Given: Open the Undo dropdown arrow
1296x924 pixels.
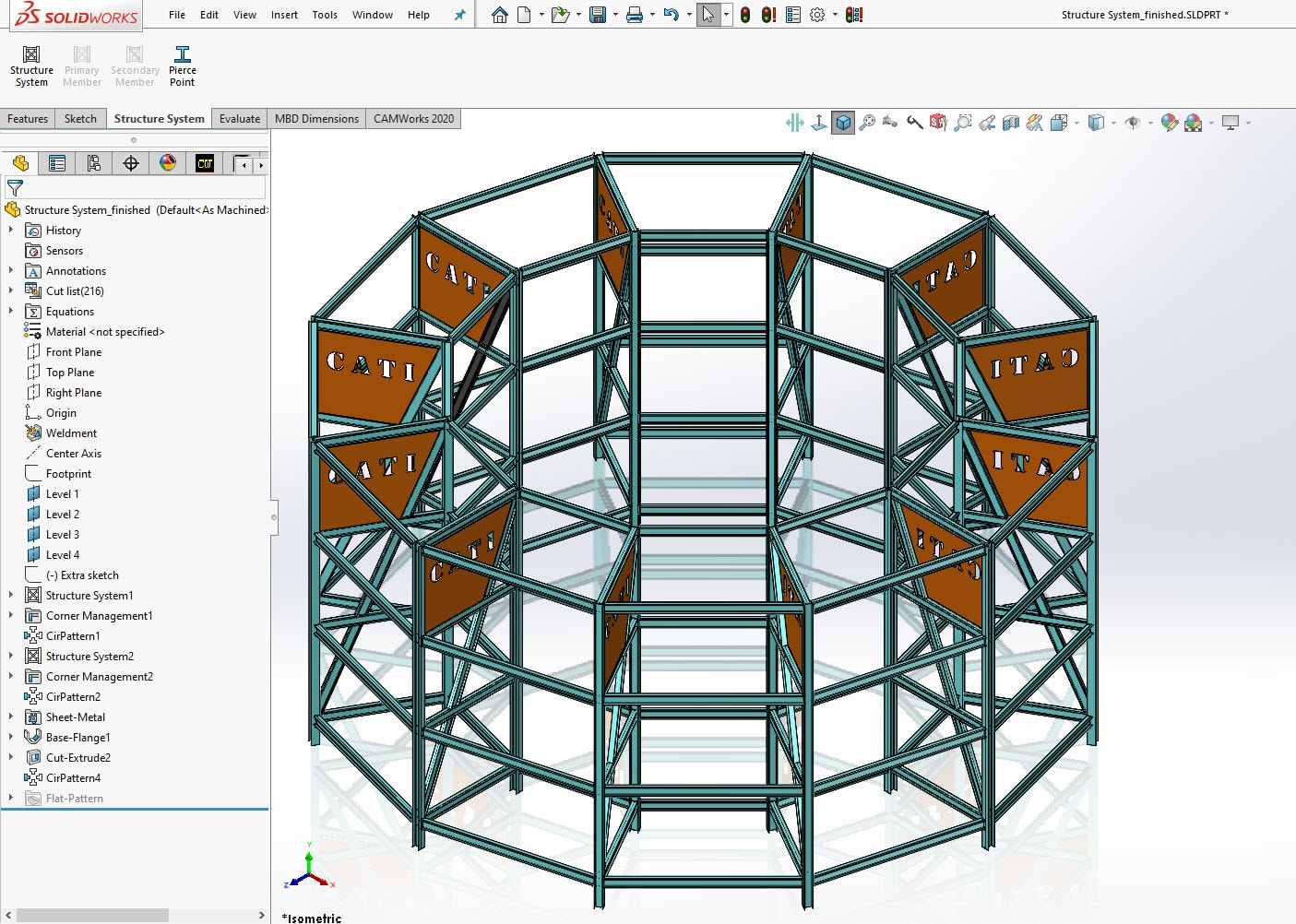Looking at the screenshot, I should tap(689, 15).
